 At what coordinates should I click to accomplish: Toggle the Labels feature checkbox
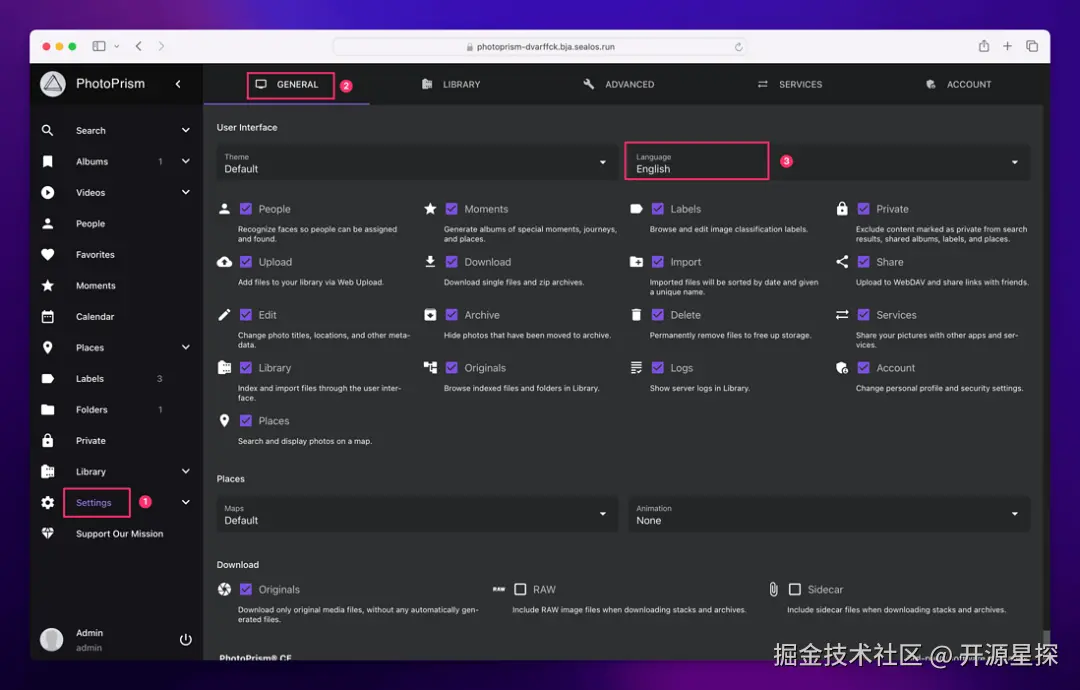(658, 209)
